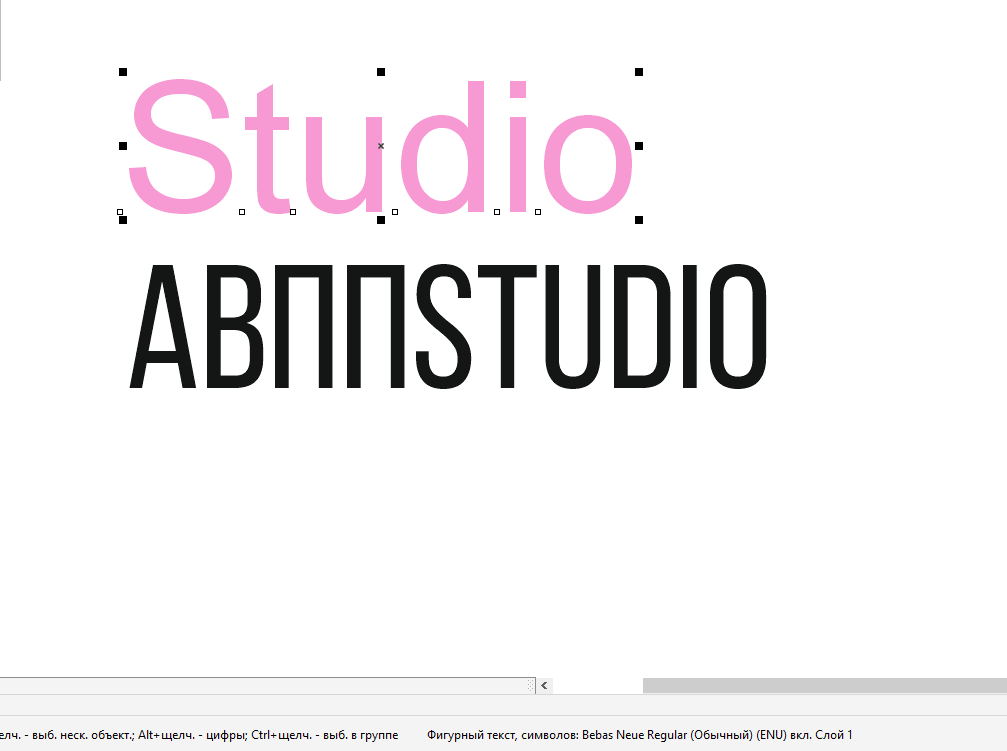
Task: Click the horizontal scrollbar thumb
Action: coord(825,685)
